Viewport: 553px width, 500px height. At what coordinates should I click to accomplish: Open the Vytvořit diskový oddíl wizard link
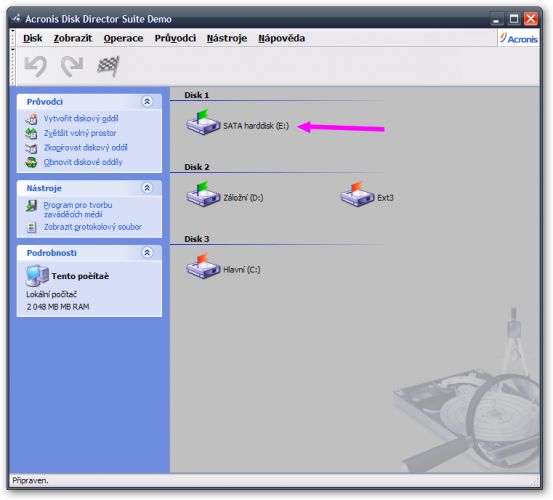[x=81, y=119]
